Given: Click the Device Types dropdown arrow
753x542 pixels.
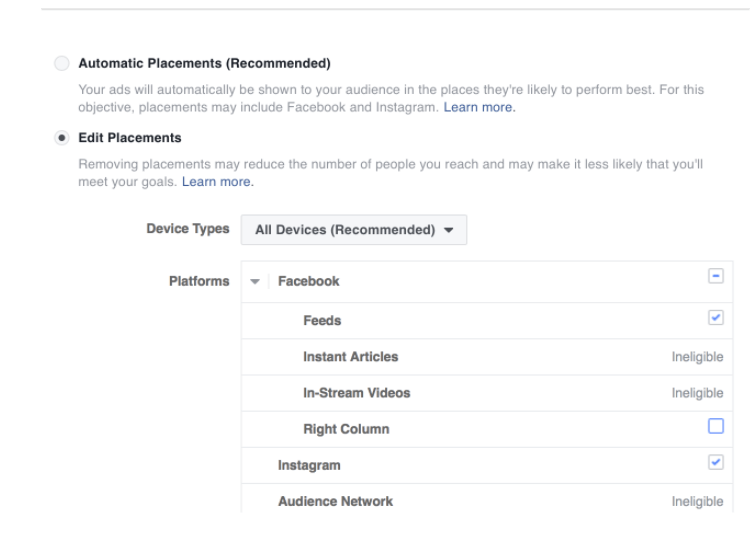Looking at the screenshot, I should point(449,230).
